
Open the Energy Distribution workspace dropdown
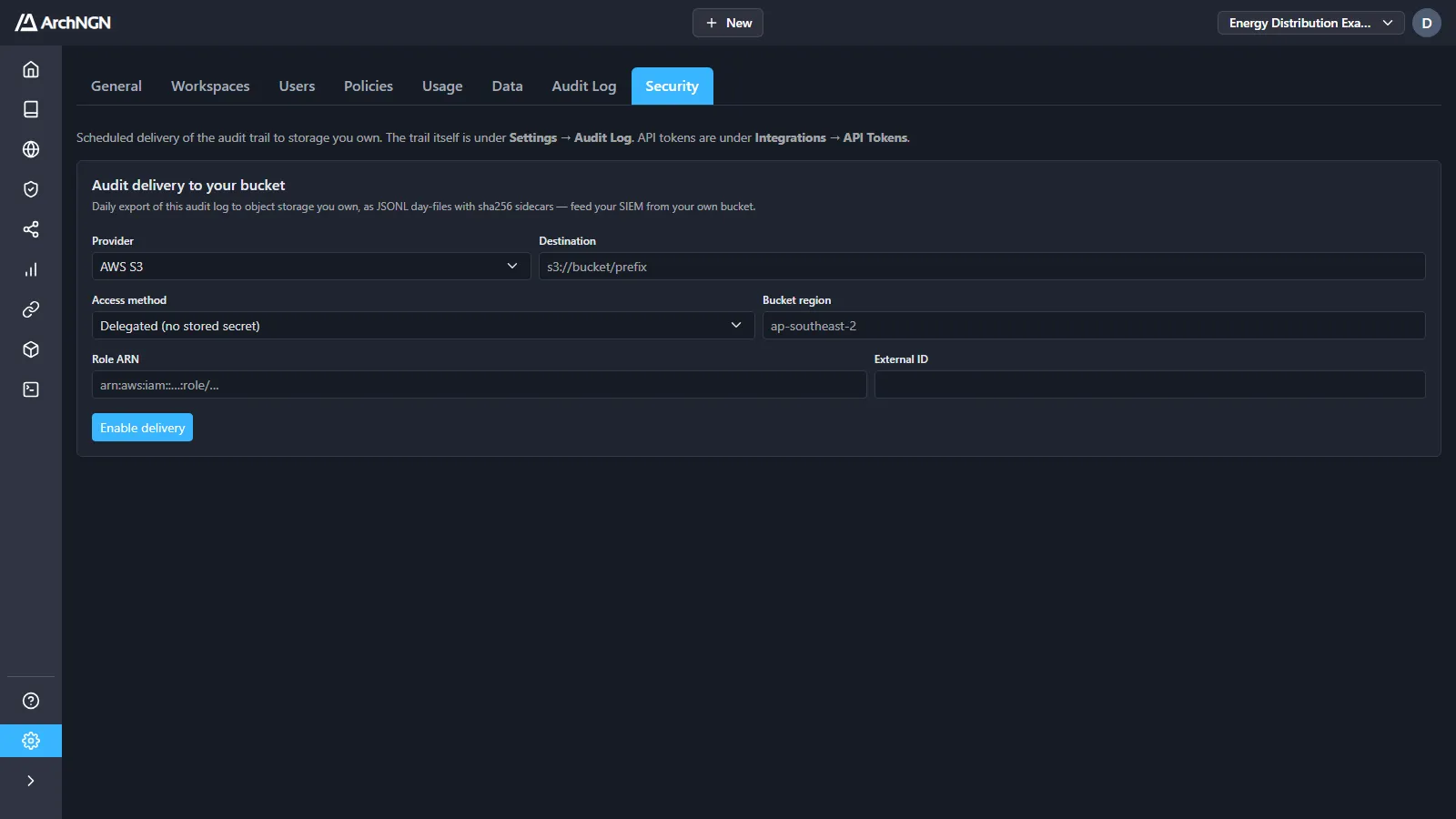pyautogui.click(x=1310, y=23)
